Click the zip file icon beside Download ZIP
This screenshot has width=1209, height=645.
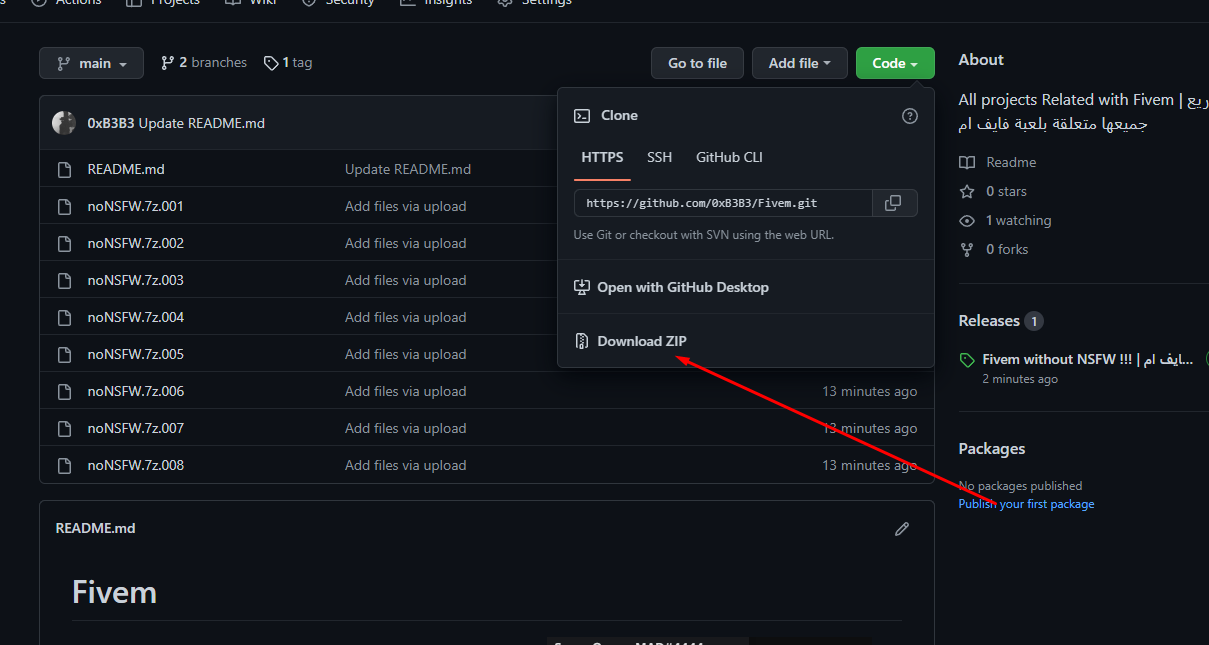pyautogui.click(x=582, y=341)
